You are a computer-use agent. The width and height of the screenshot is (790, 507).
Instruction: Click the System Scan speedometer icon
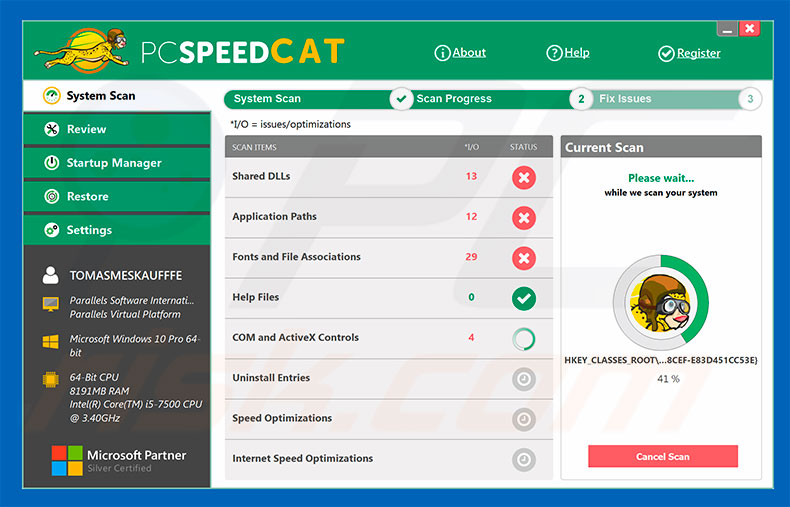click(x=51, y=95)
